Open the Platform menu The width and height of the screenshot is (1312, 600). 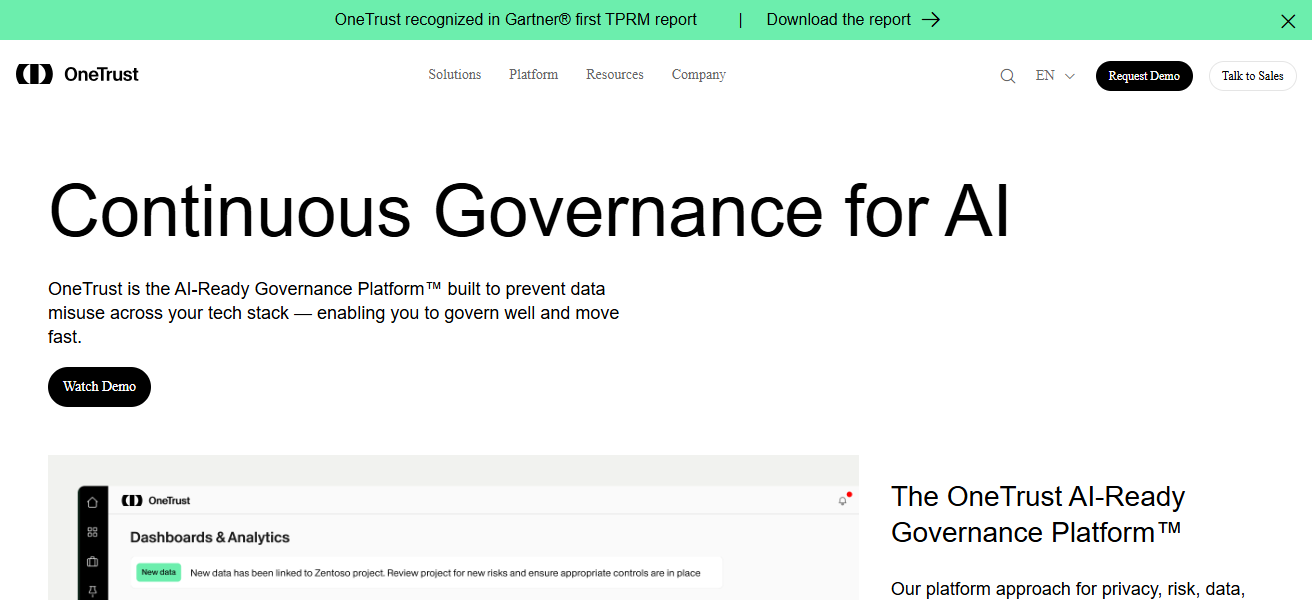(534, 75)
